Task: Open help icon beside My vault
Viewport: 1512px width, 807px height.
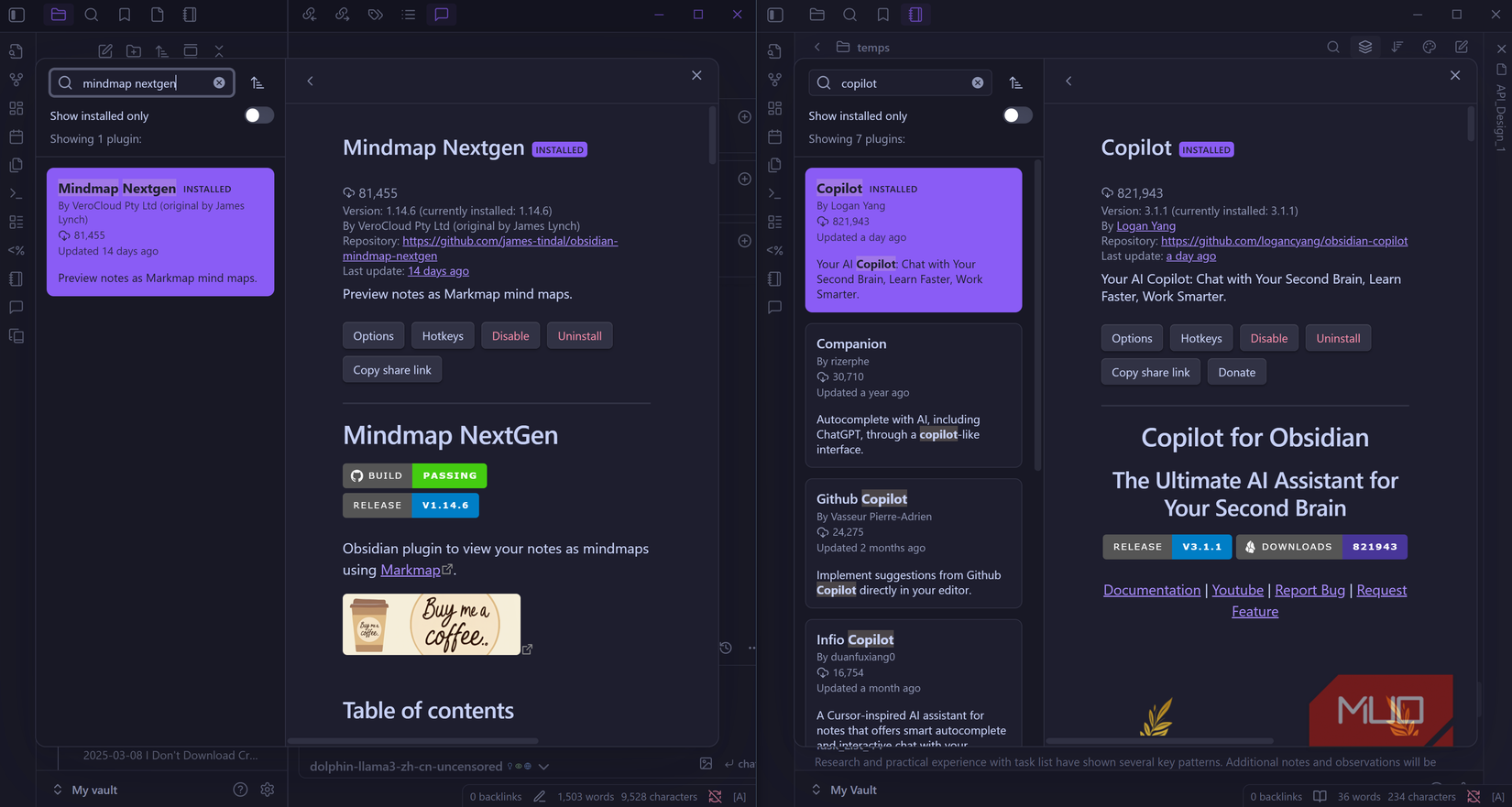Action: pyautogui.click(x=240, y=790)
